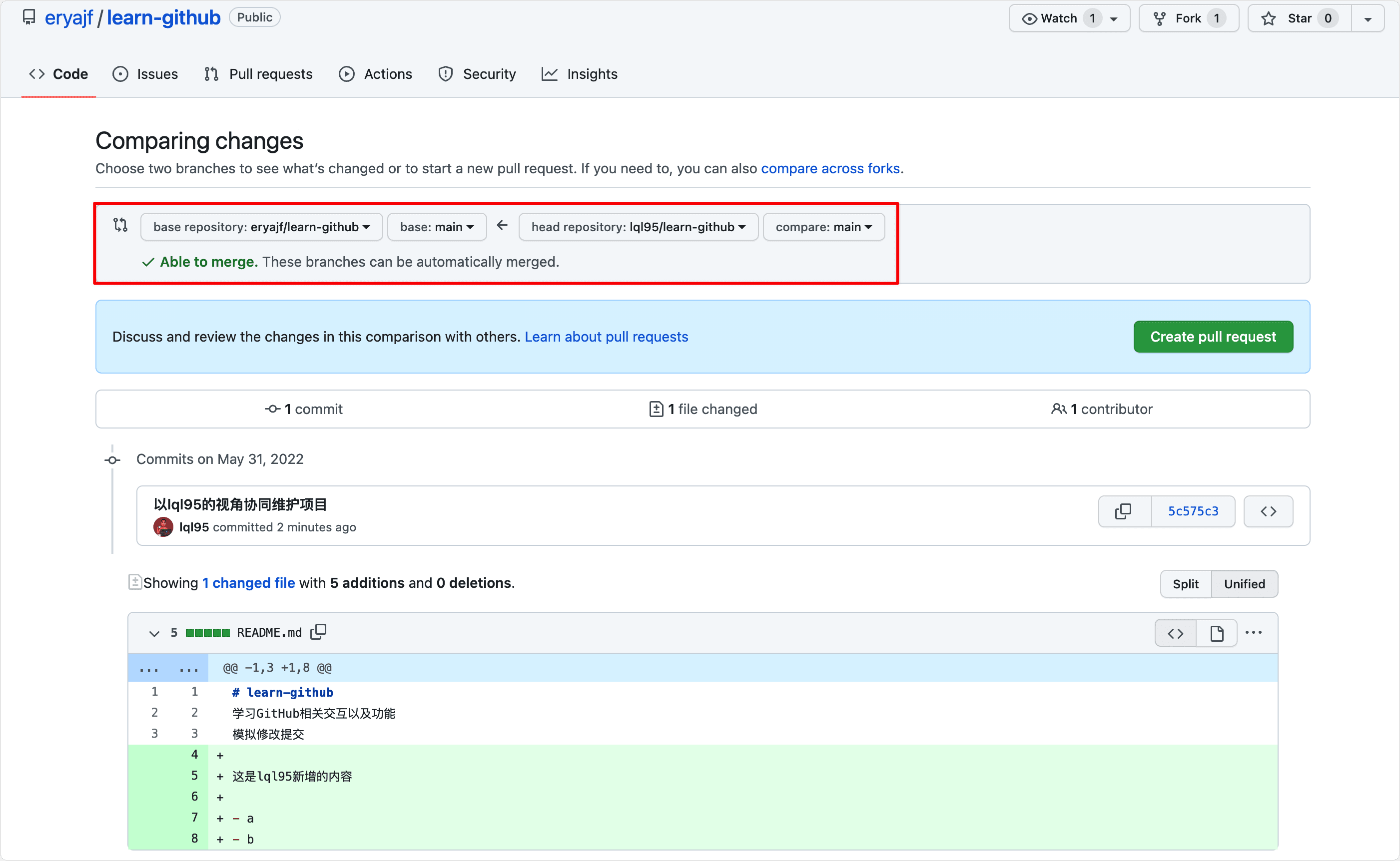Display the source diff for README.md
The height and width of the screenshot is (861, 1400).
pyautogui.click(x=1176, y=633)
